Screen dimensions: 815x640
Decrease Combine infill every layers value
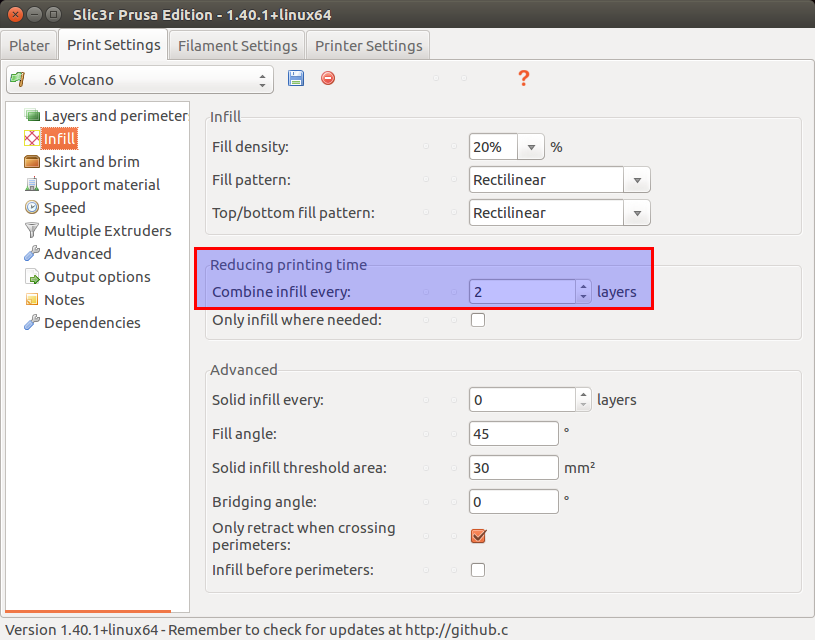coord(583,297)
